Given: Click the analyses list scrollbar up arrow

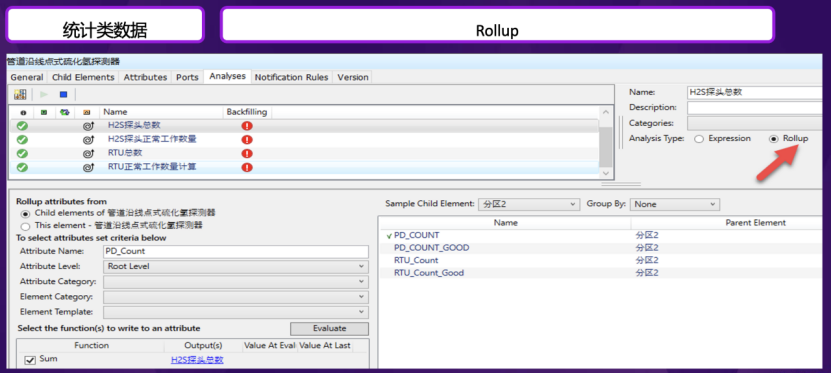Looking at the screenshot, I should click(x=606, y=112).
